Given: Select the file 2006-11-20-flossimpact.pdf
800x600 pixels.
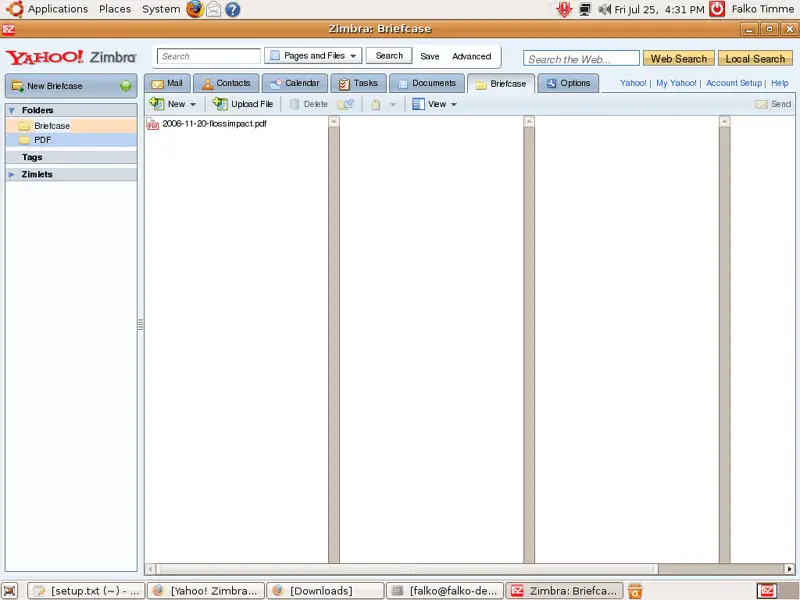Looking at the screenshot, I should point(214,123).
